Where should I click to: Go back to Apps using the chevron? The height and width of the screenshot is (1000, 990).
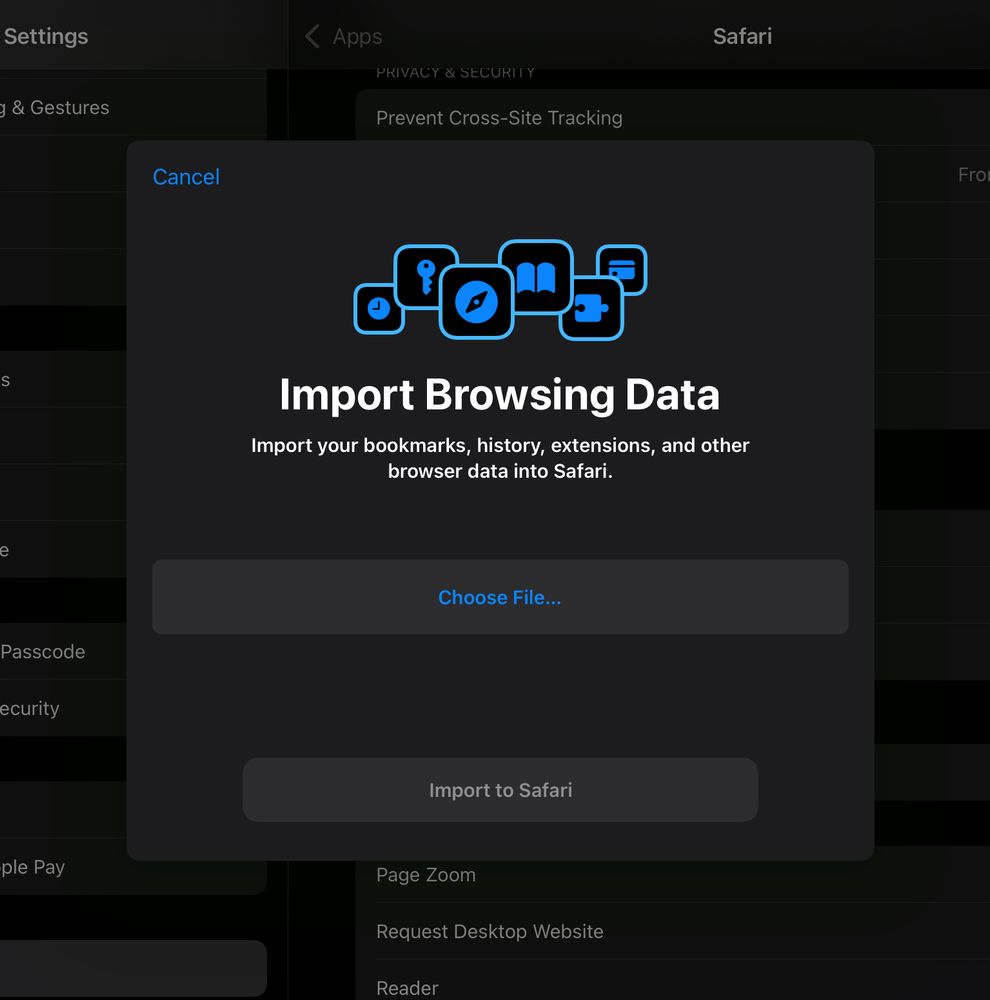tap(312, 36)
